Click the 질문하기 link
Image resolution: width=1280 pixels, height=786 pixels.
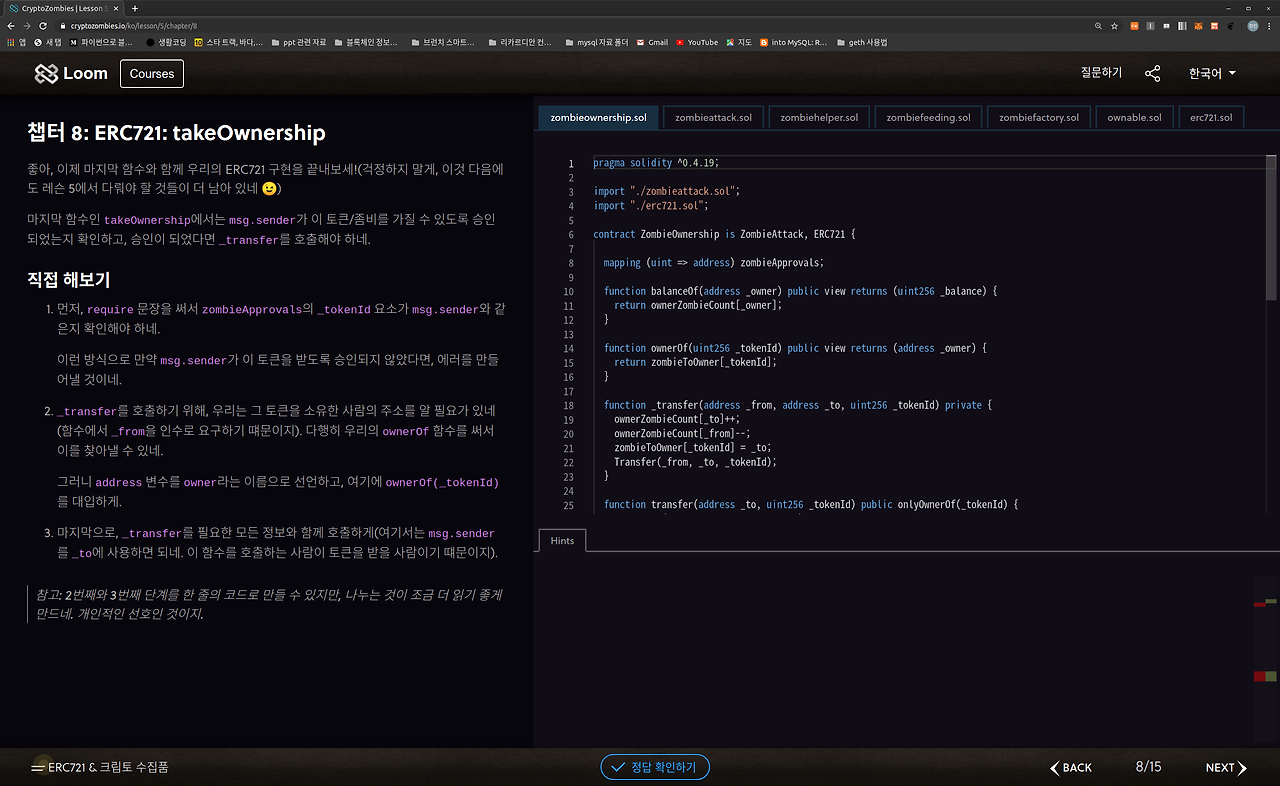(1101, 73)
